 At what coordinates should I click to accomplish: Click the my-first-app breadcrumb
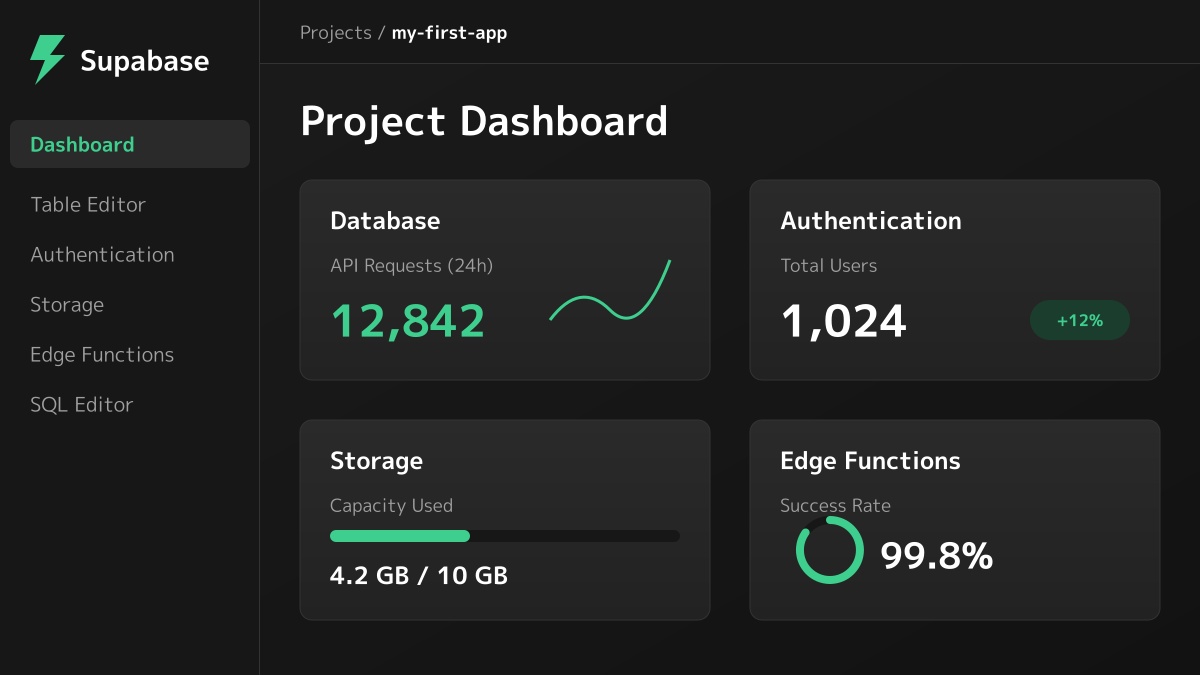pyautogui.click(x=449, y=33)
